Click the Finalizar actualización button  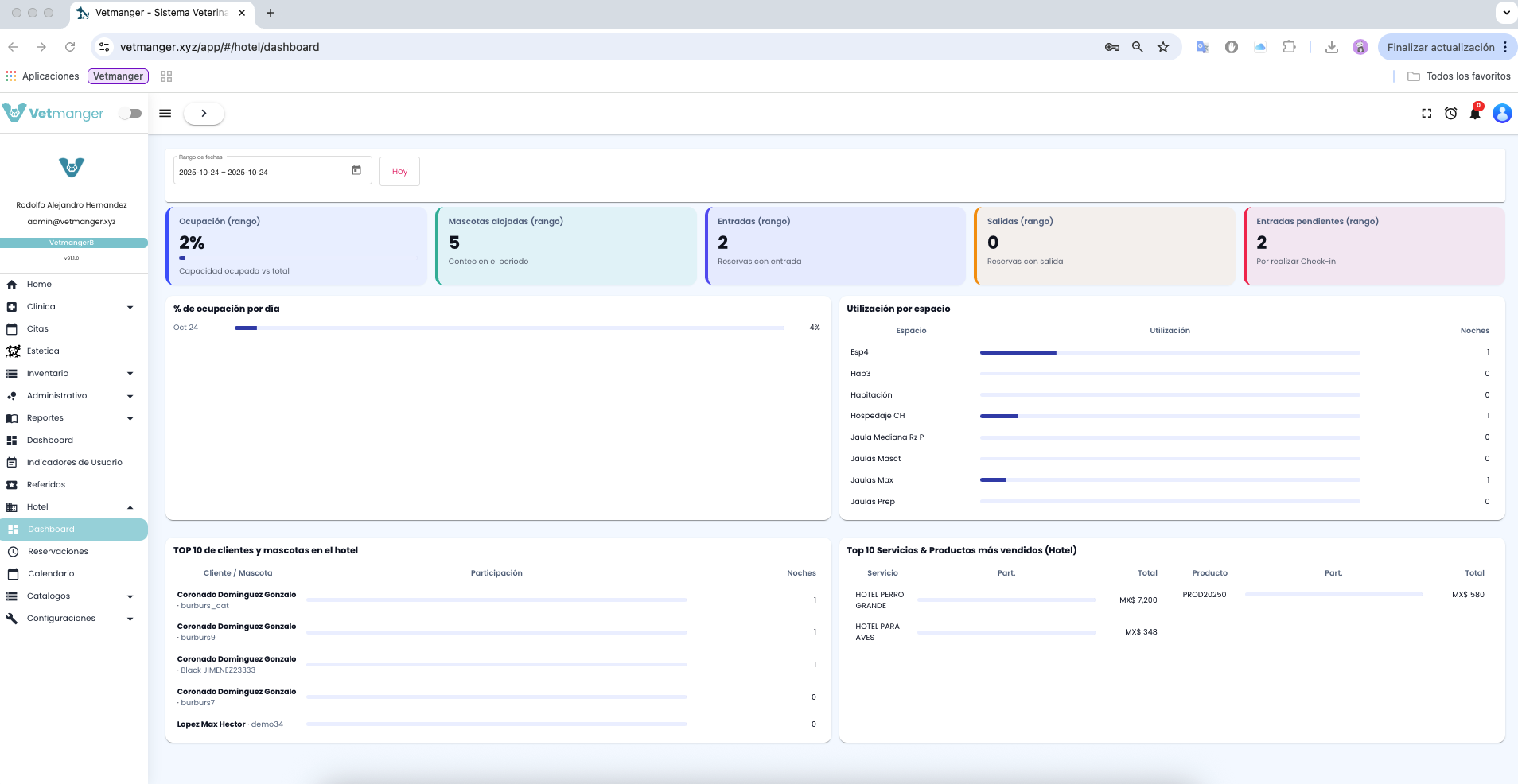(1440, 47)
